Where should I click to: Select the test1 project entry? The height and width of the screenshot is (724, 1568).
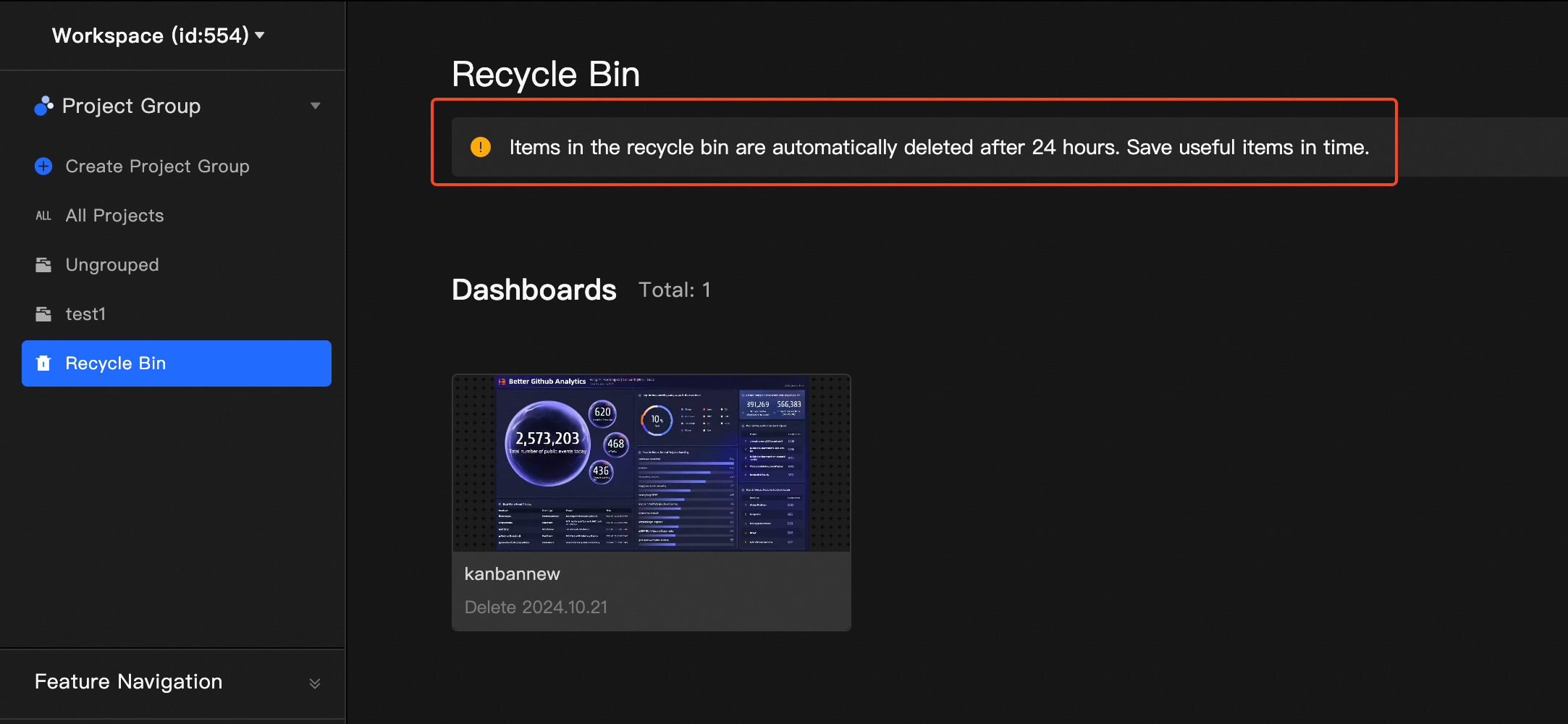tap(86, 313)
